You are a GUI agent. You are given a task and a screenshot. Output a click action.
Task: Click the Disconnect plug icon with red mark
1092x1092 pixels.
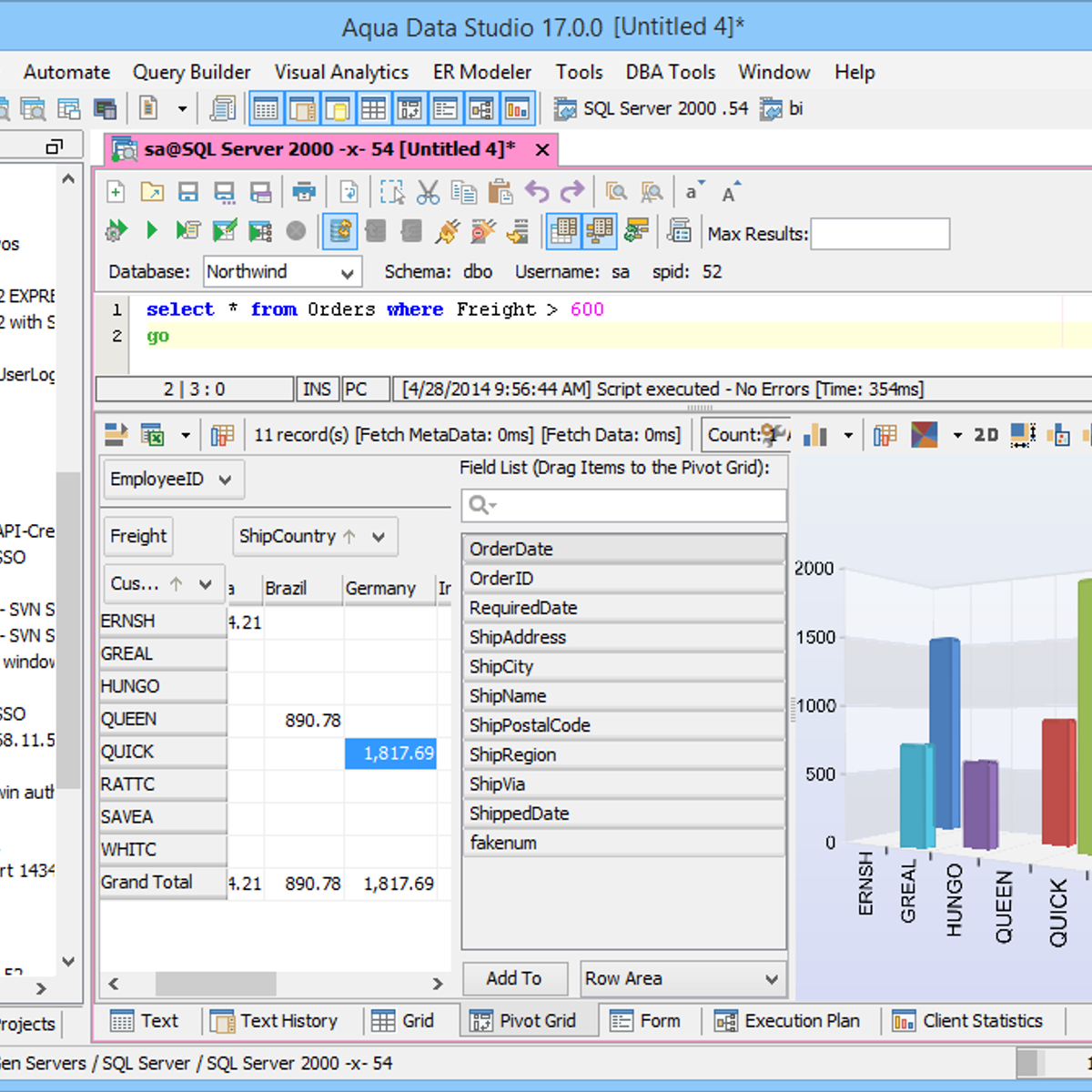pos(483,231)
